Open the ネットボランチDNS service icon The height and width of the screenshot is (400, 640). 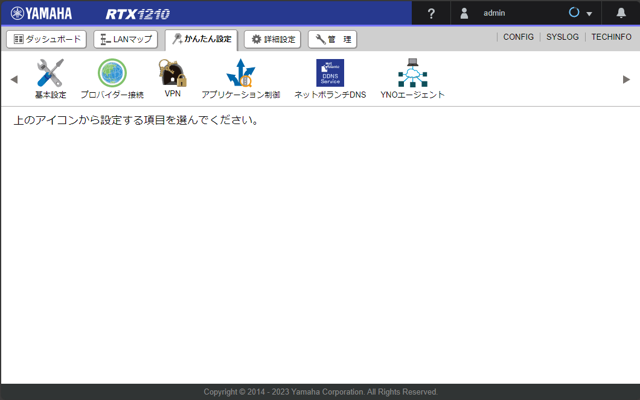pyautogui.click(x=330, y=73)
